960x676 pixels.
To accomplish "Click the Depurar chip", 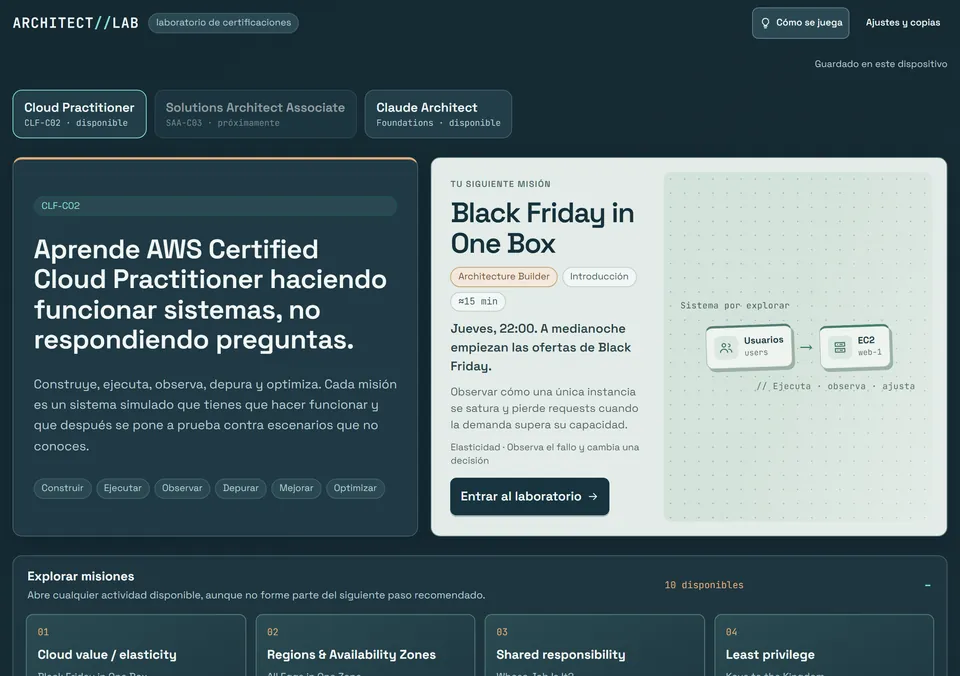I will tap(241, 488).
